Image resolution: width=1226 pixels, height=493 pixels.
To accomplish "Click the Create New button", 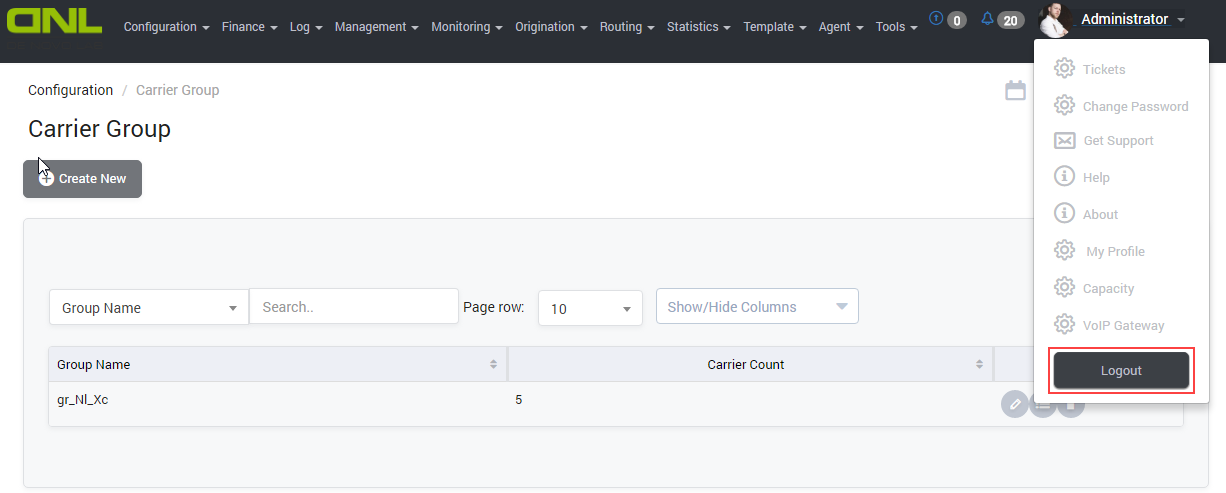I will [x=82, y=179].
